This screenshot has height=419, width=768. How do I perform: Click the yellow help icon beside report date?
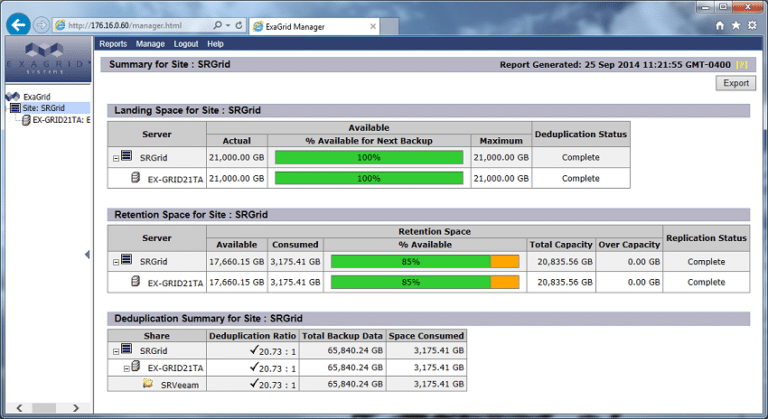[x=742, y=65]
